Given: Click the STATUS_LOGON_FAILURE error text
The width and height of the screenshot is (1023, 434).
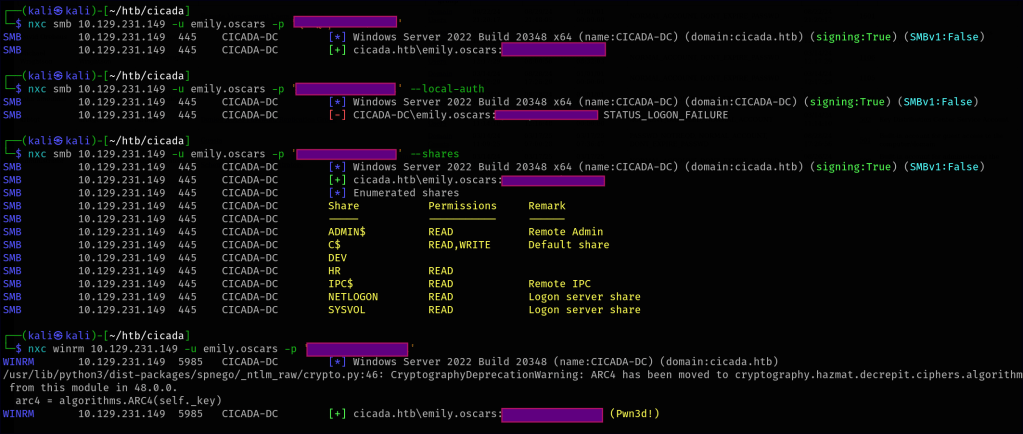Looking at the screenshot, I should click(x=666, y=115).
